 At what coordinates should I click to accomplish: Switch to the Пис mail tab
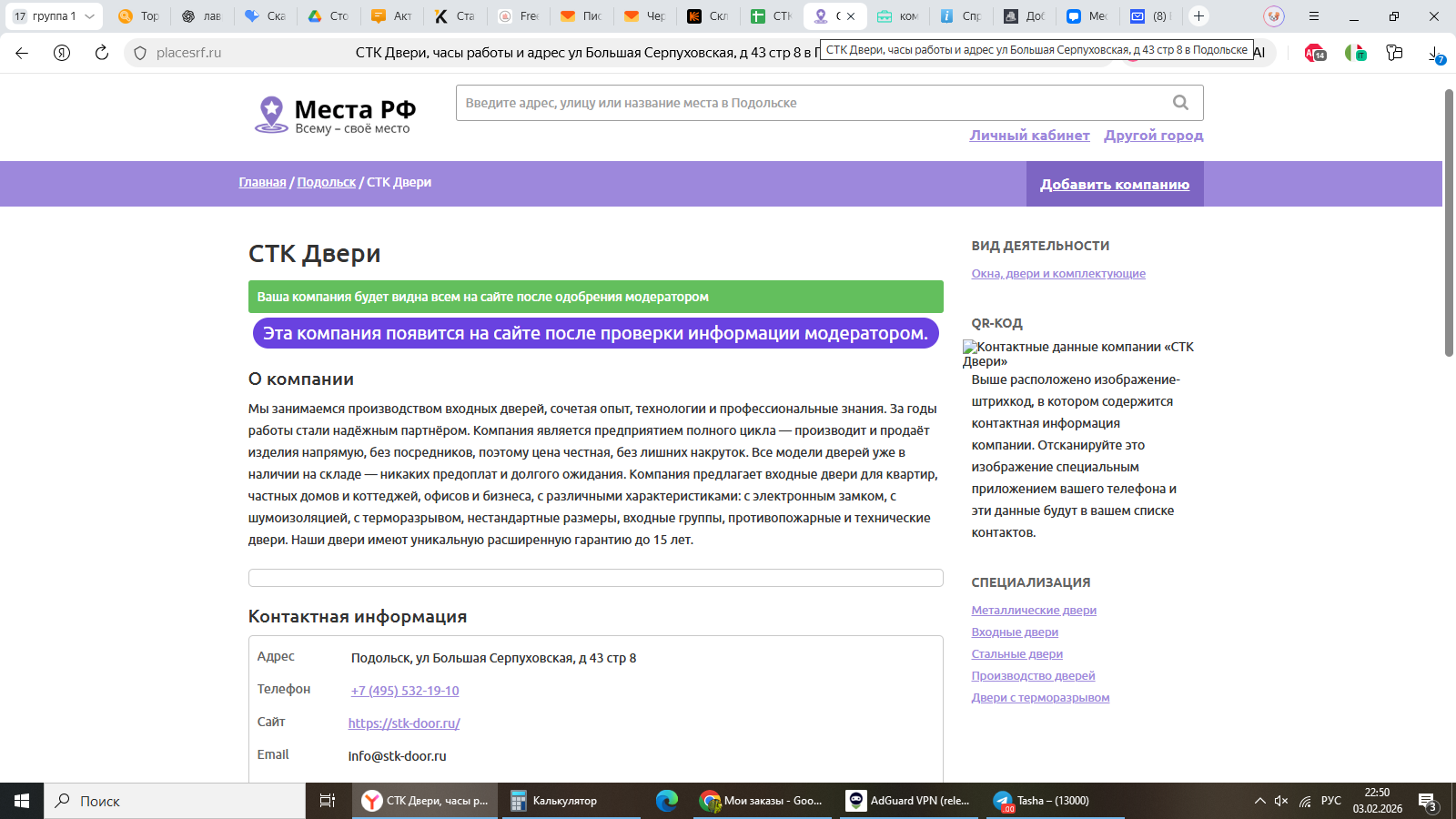click(581, 15)
